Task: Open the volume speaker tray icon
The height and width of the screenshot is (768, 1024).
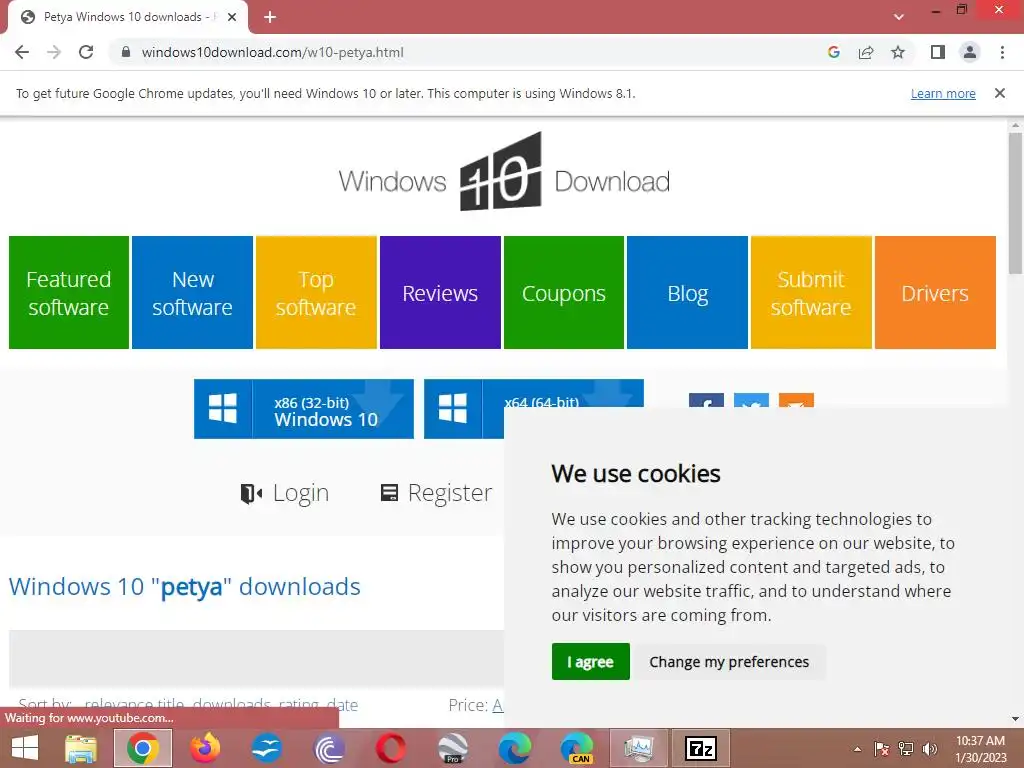Action: coord(930,749)
